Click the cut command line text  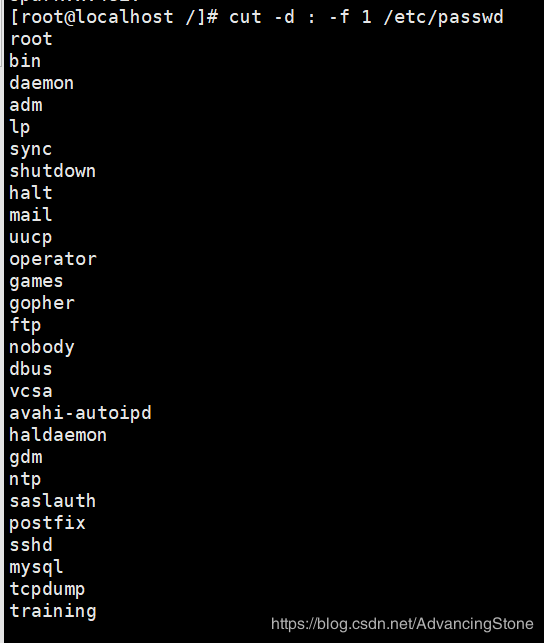pos(366,18)
